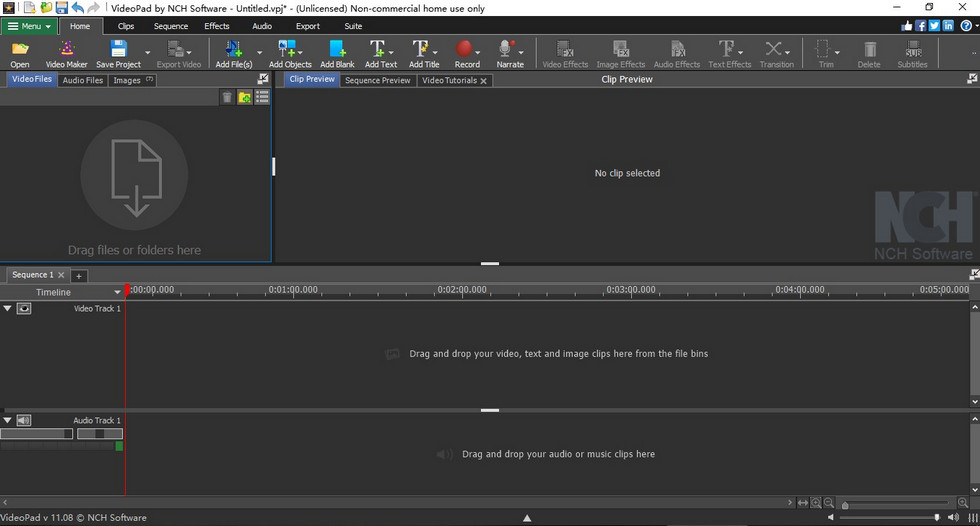Switch to the Sequence Preview tab
Viewport: 980px width, 526px height.
(x=378, y=80)
